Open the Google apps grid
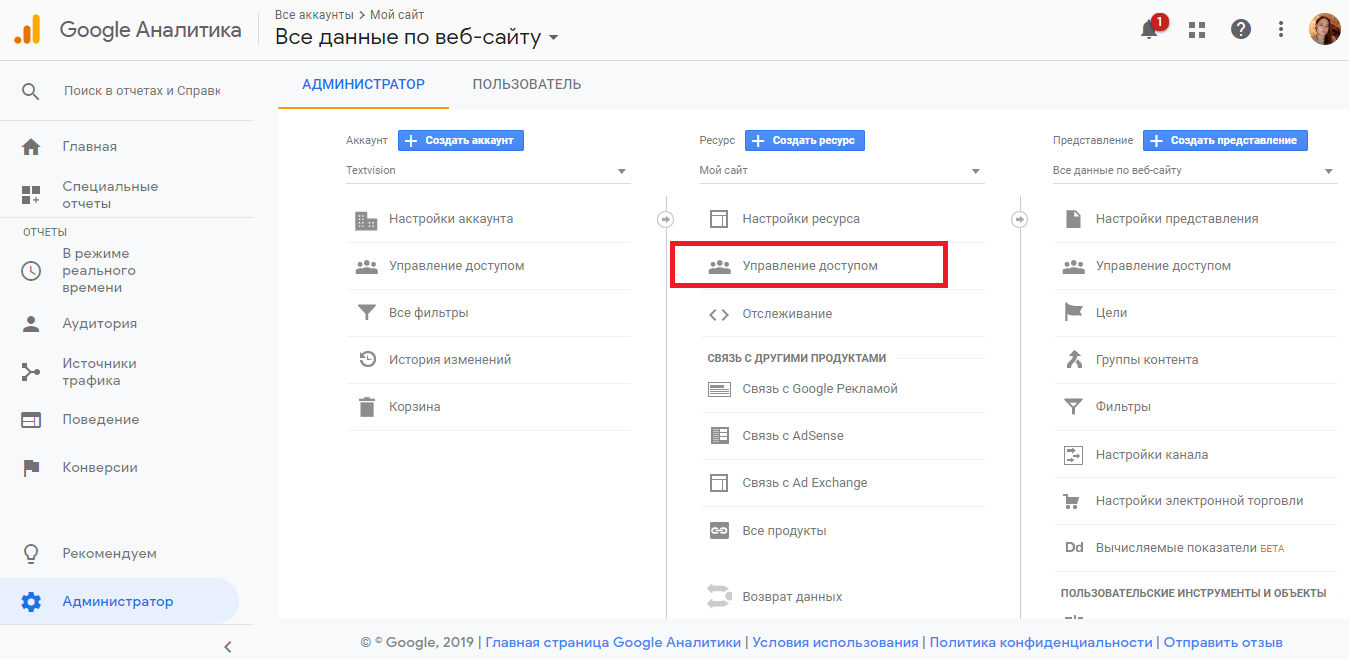Image resolution: width=1349 pixels, height=659 pixels. click(x=1197, y=29)
